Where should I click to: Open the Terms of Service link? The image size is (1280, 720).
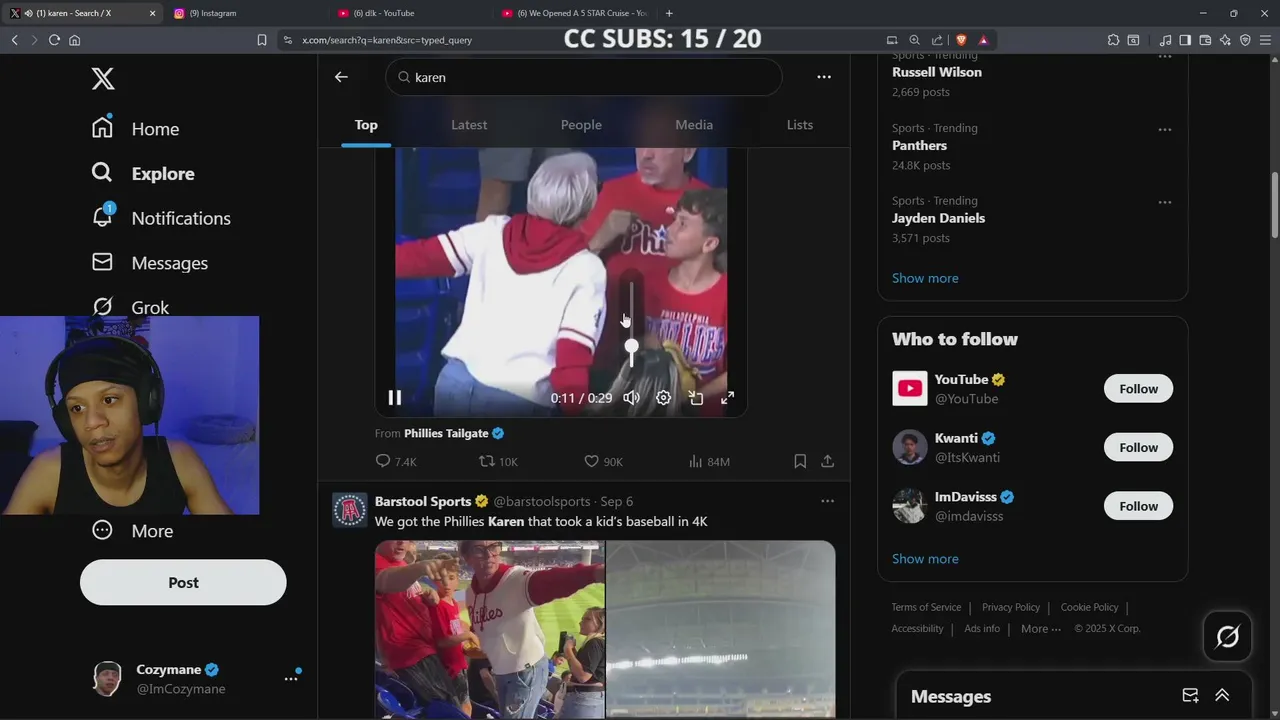[926, 607]
